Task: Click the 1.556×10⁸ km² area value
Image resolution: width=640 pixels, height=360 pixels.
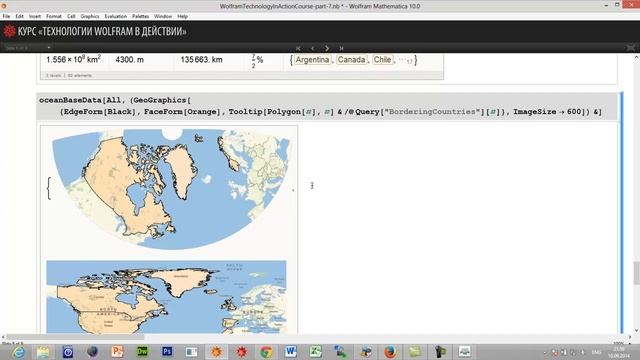Action: click(73, 60)
